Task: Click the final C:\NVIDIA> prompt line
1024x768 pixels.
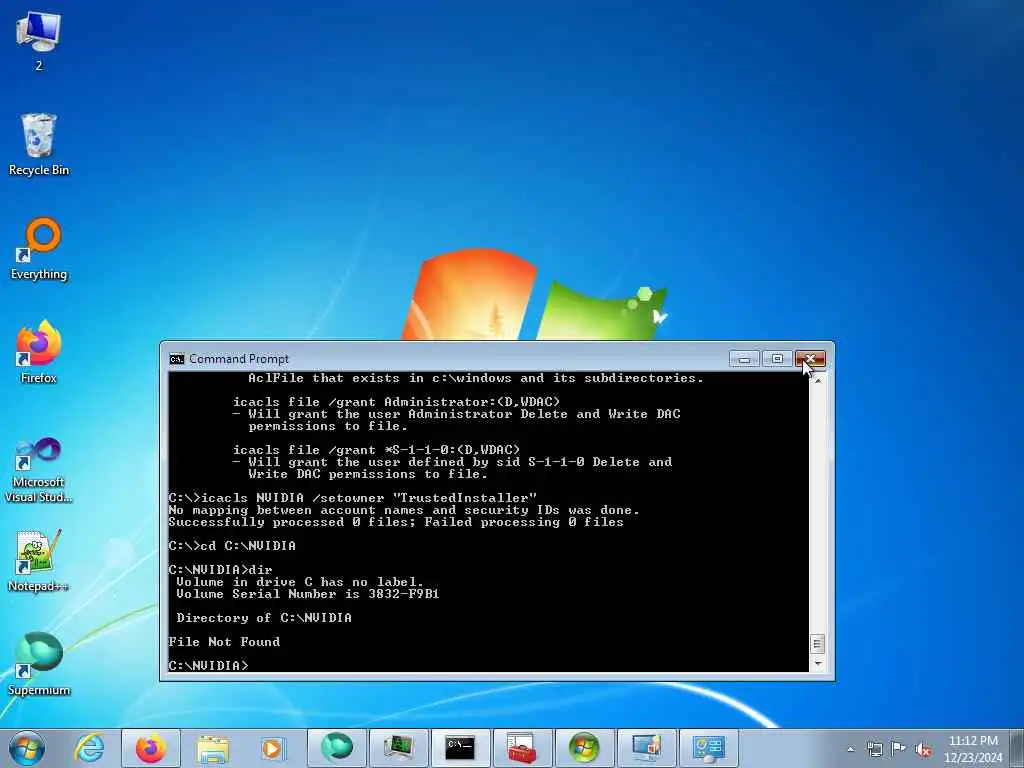Action: [x=208, y=665]
